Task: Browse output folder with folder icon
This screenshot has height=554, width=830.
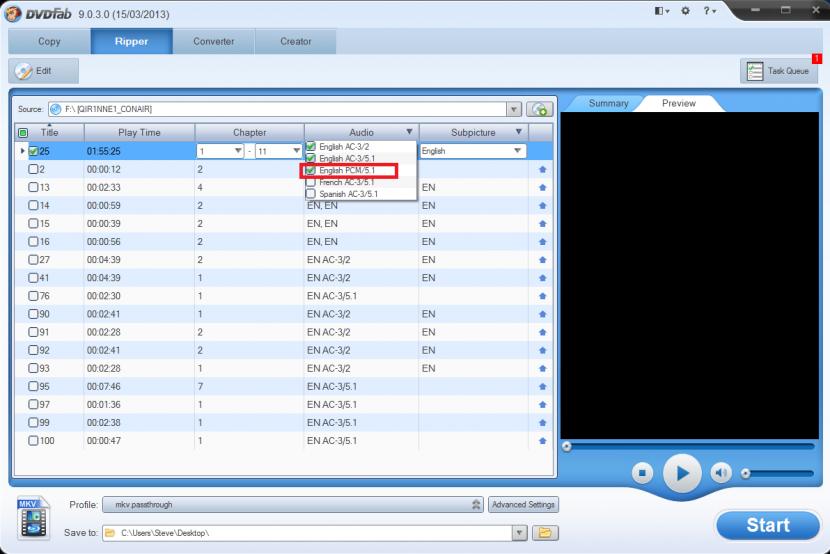Action: [545, 533]
